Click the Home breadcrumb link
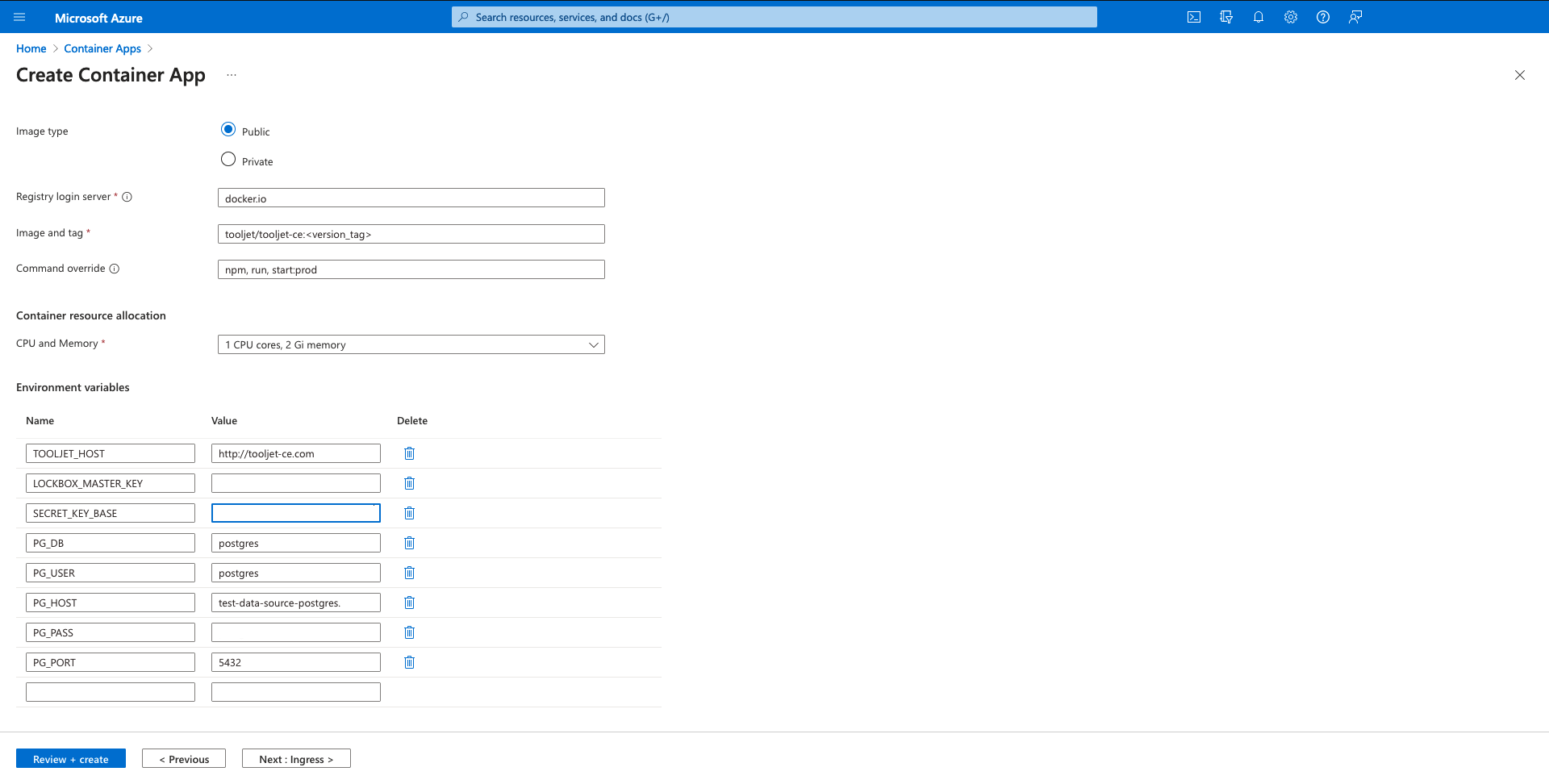Viewport: 1549px width, 784px height. tap(31, 48)
